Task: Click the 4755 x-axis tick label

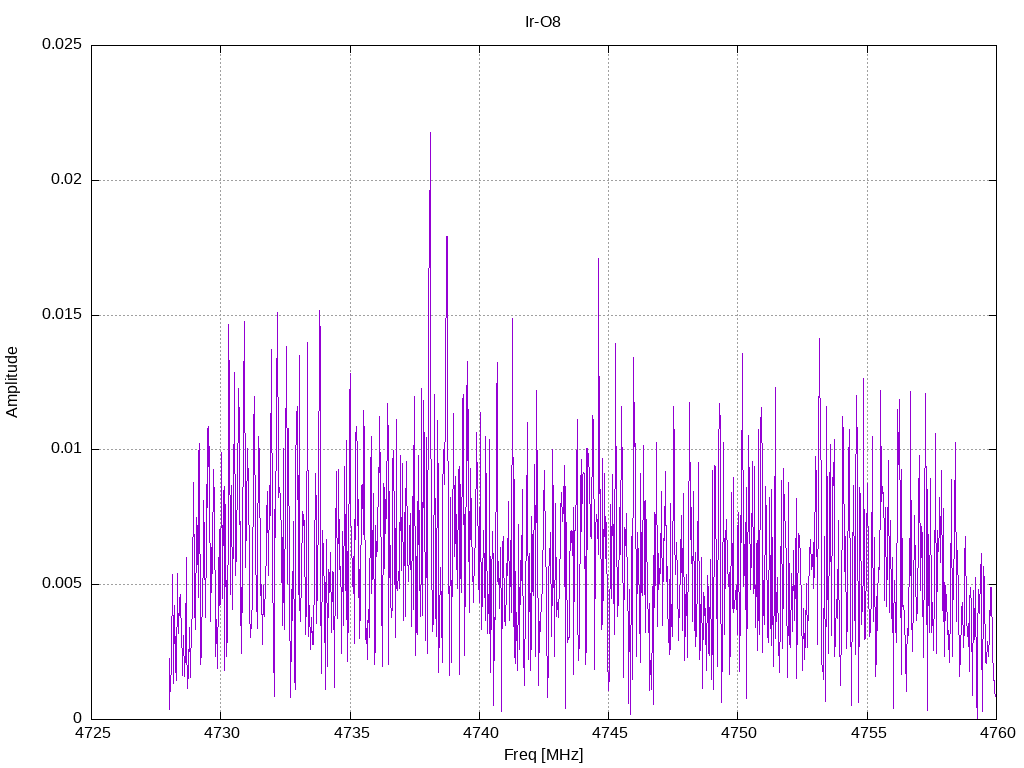Action: [x=869, y=733]
